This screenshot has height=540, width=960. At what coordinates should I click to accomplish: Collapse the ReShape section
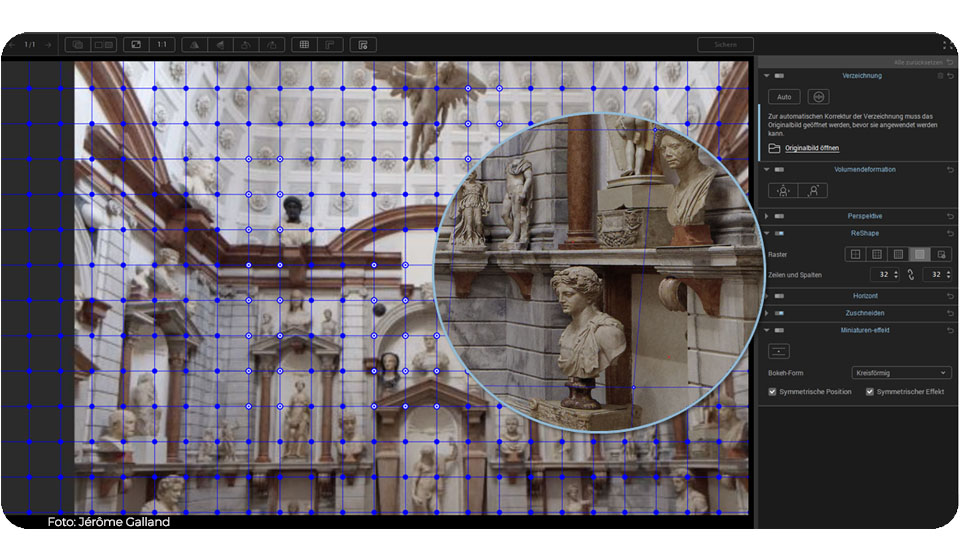point(766,233)
